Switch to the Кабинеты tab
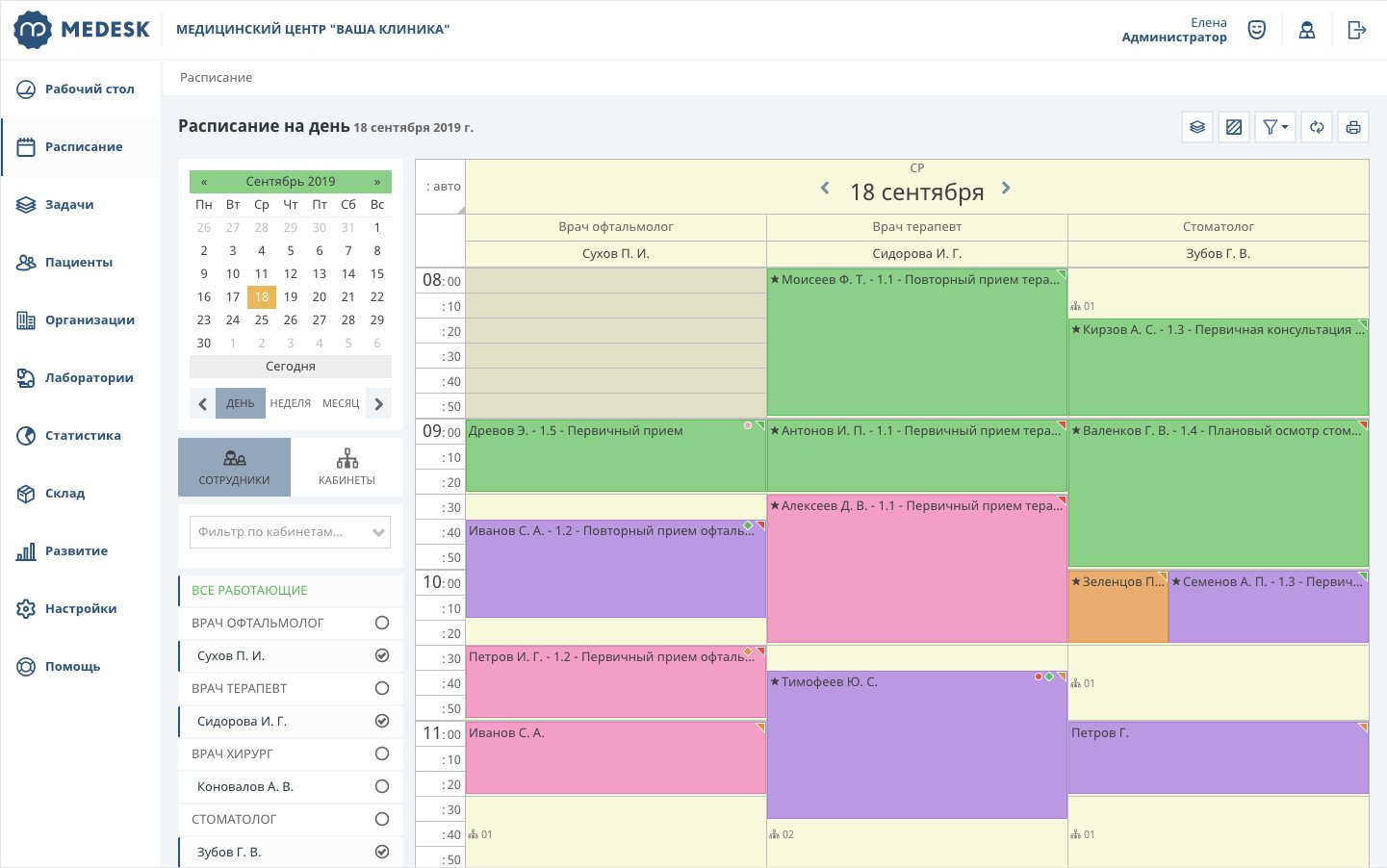 [347, 468]
